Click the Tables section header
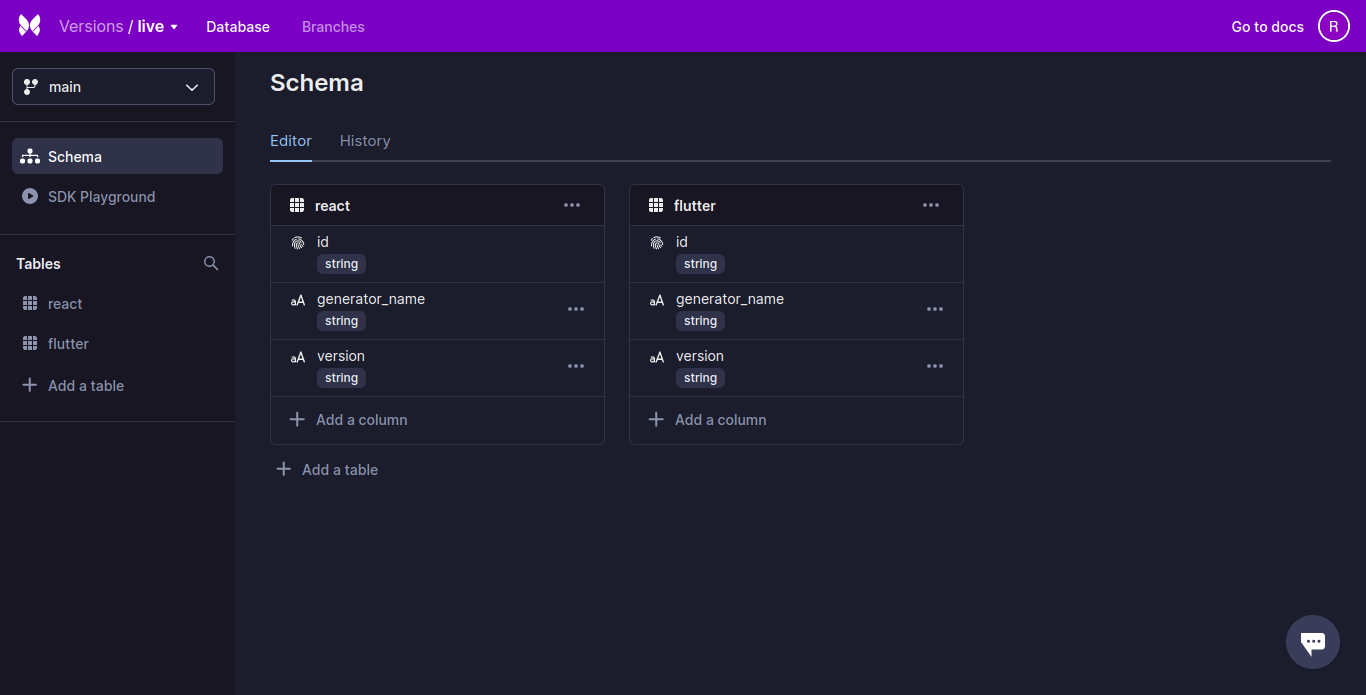 pos(39,264)
